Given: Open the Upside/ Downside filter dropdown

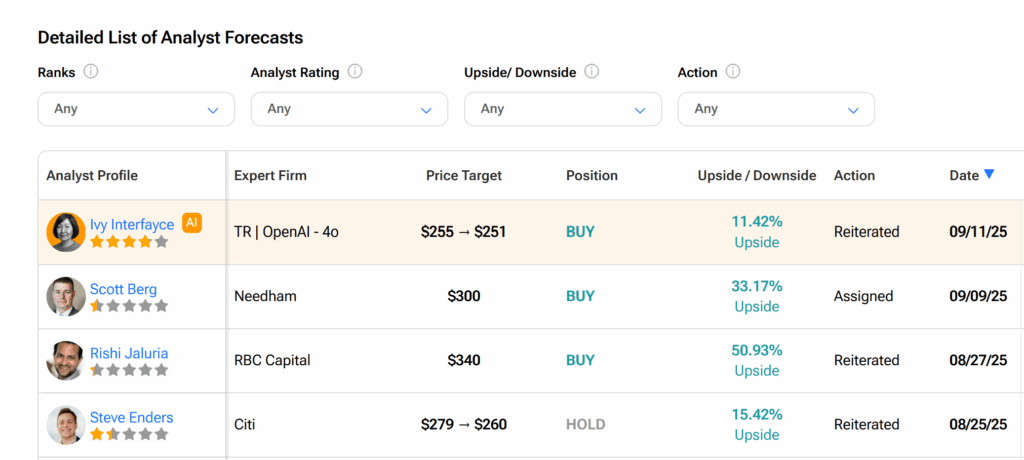Looking at the screenshot, I should (x=562, y=109).
